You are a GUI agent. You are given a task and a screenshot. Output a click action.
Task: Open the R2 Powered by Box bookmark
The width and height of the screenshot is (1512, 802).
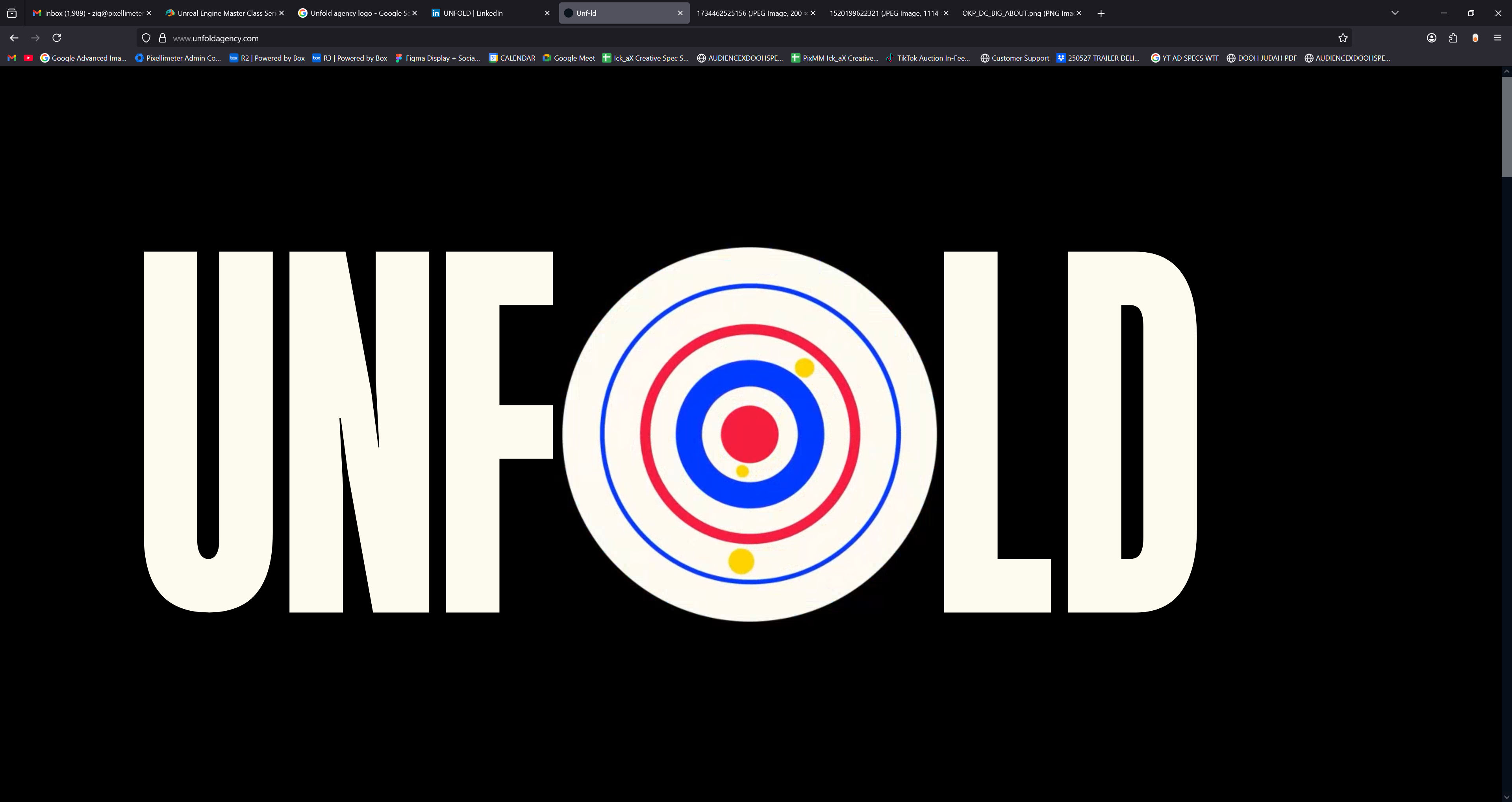coord(267,58)
